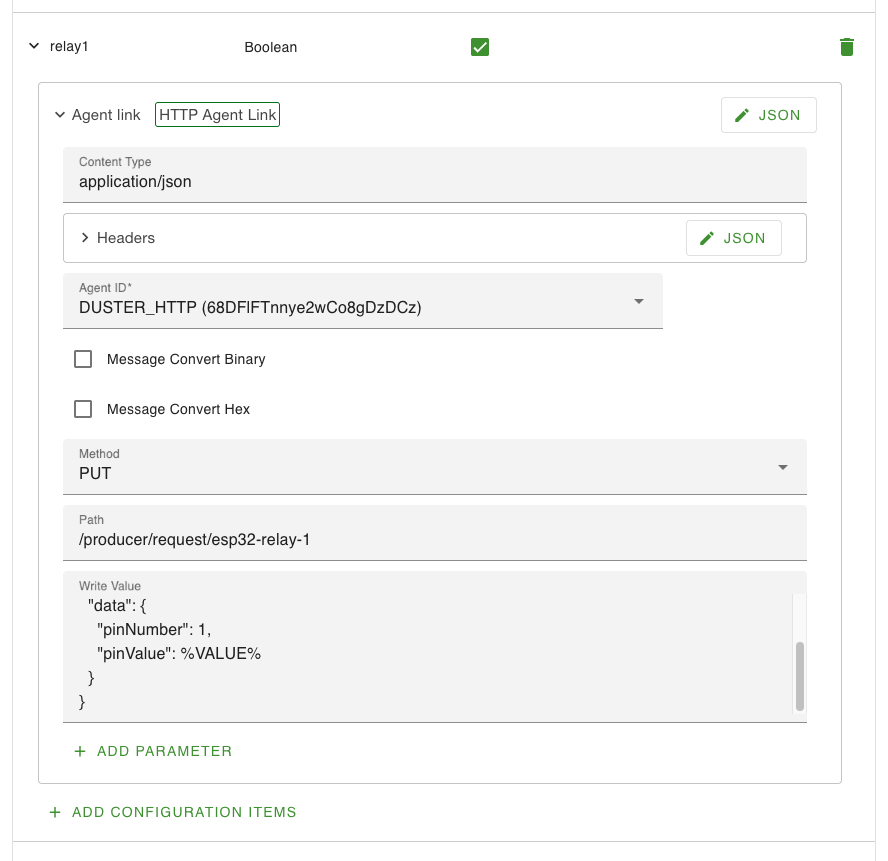Enable Message Convert Hex checkbox
Screen dimensions: 888x861
pos(83,409)
